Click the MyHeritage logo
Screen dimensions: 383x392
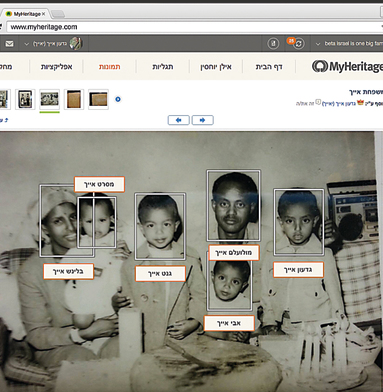point(347,66)
